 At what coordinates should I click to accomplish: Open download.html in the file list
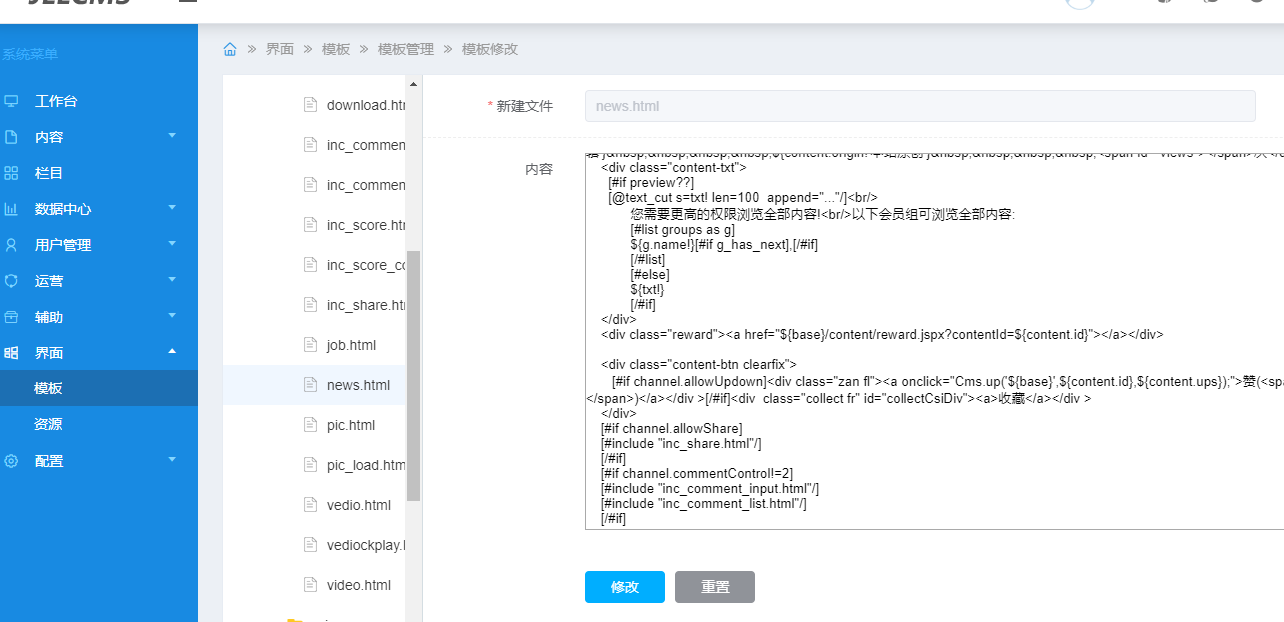coord(366,105)
